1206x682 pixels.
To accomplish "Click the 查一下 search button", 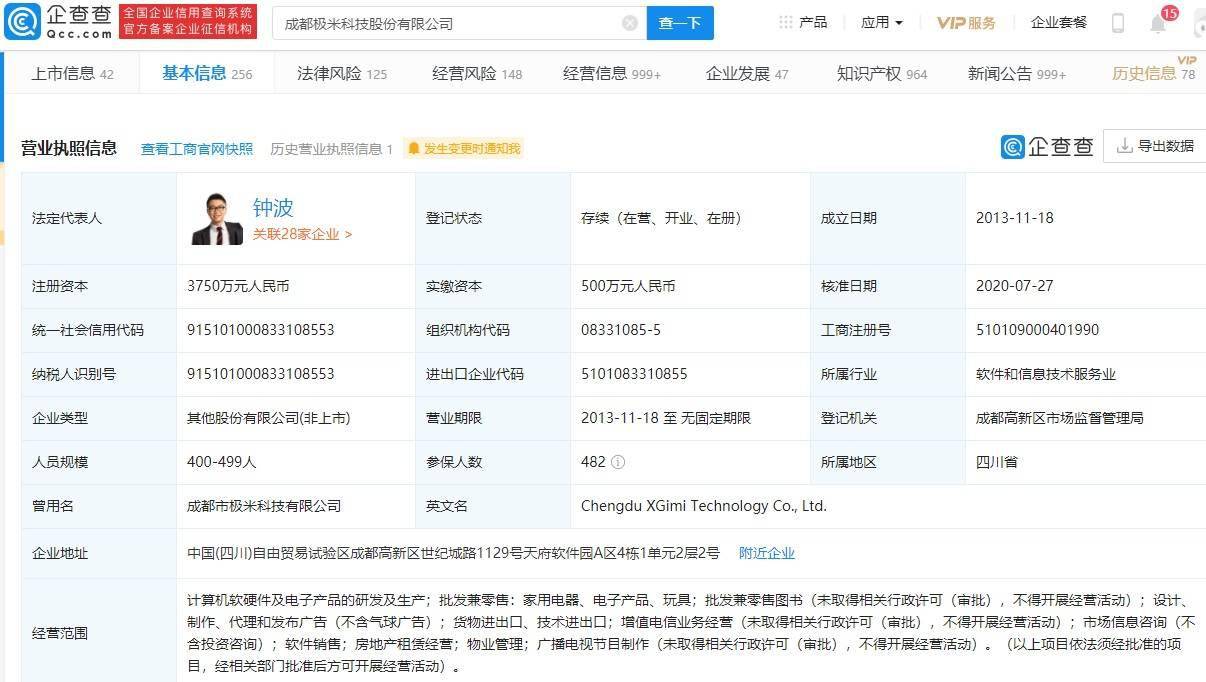I will [680, 22].
